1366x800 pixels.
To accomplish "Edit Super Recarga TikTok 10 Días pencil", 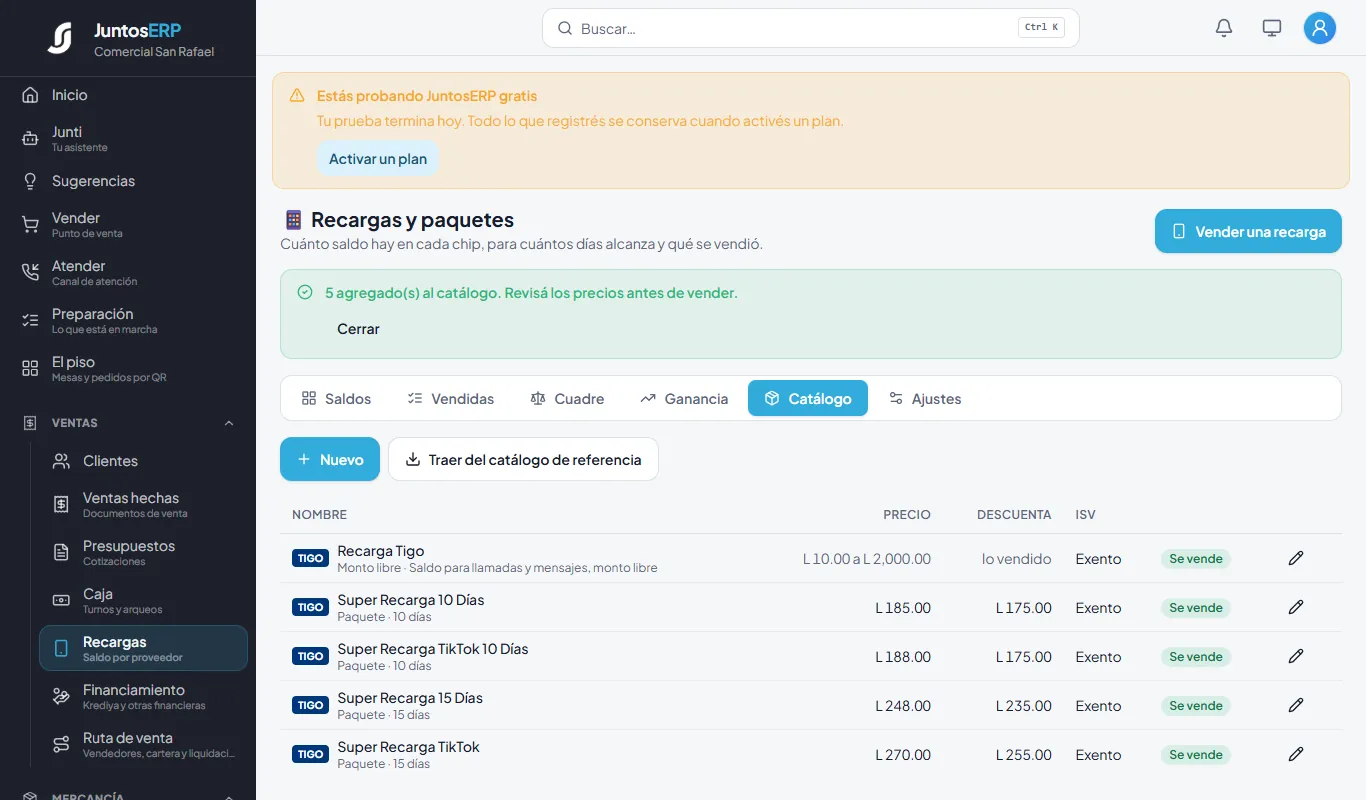I will (1296, 656).
